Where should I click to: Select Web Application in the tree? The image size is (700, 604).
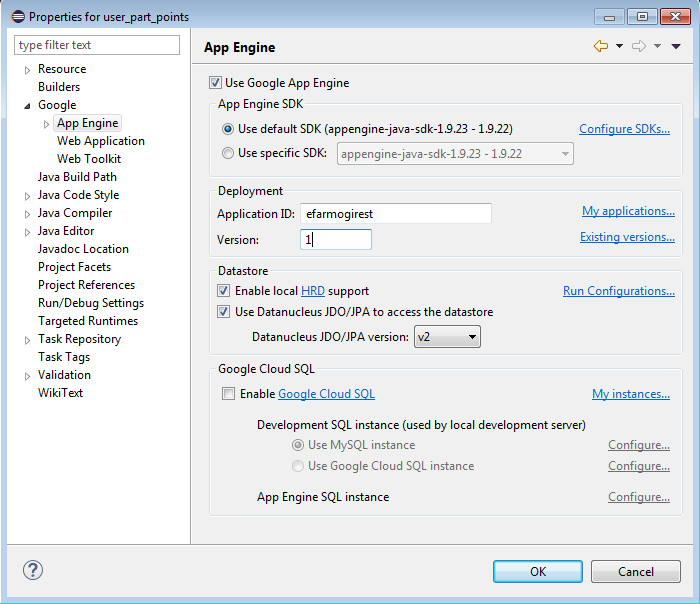pos(100,141)
